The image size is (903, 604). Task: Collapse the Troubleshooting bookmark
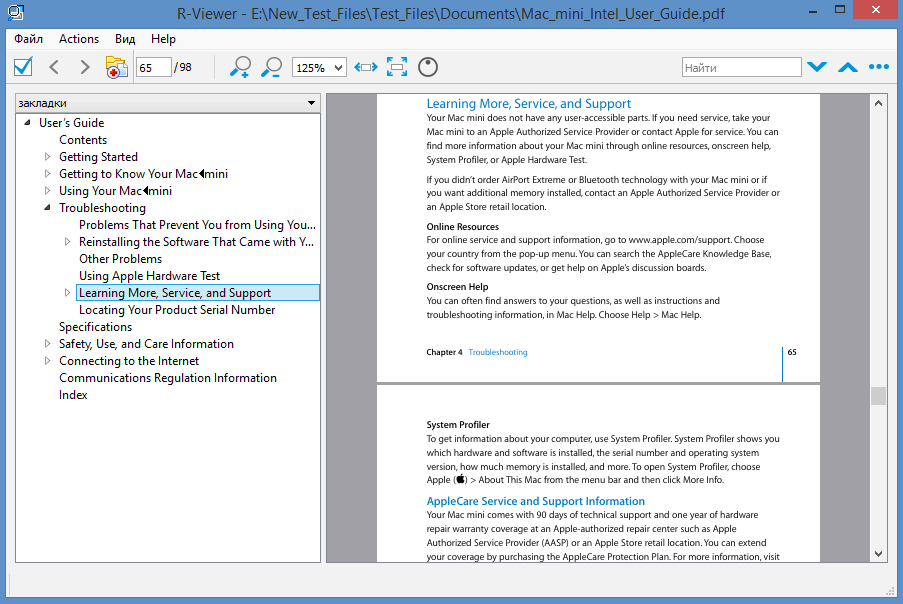[47, 207]
